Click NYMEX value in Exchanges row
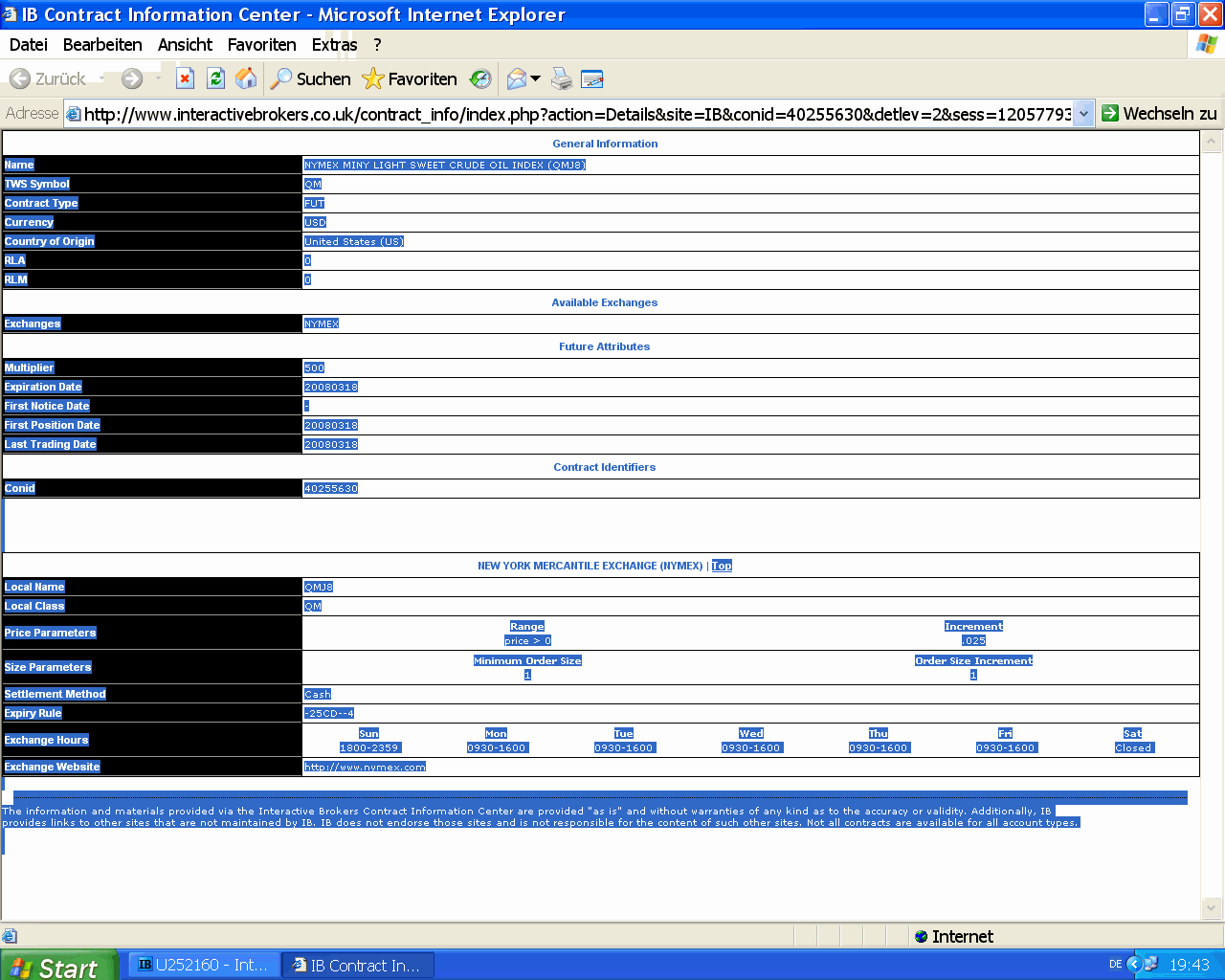The width and height of the screenshot is (1225, 980). click(322, 323)
